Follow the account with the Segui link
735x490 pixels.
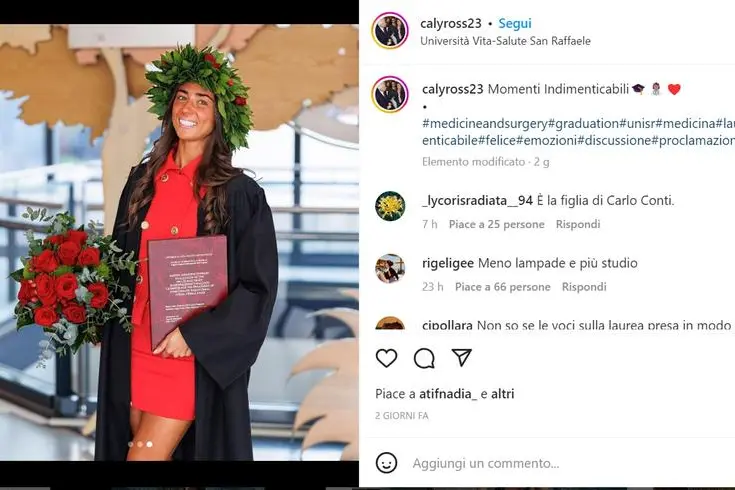click(x=515, y=23)
